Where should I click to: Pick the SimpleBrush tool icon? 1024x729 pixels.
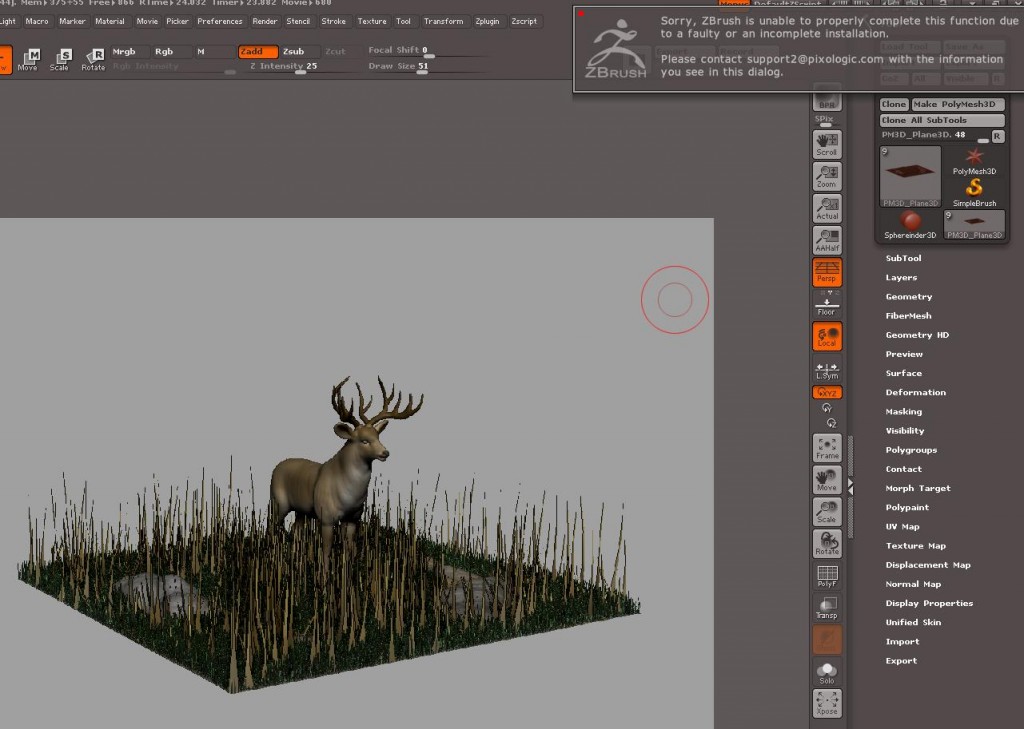click(974, 190)
